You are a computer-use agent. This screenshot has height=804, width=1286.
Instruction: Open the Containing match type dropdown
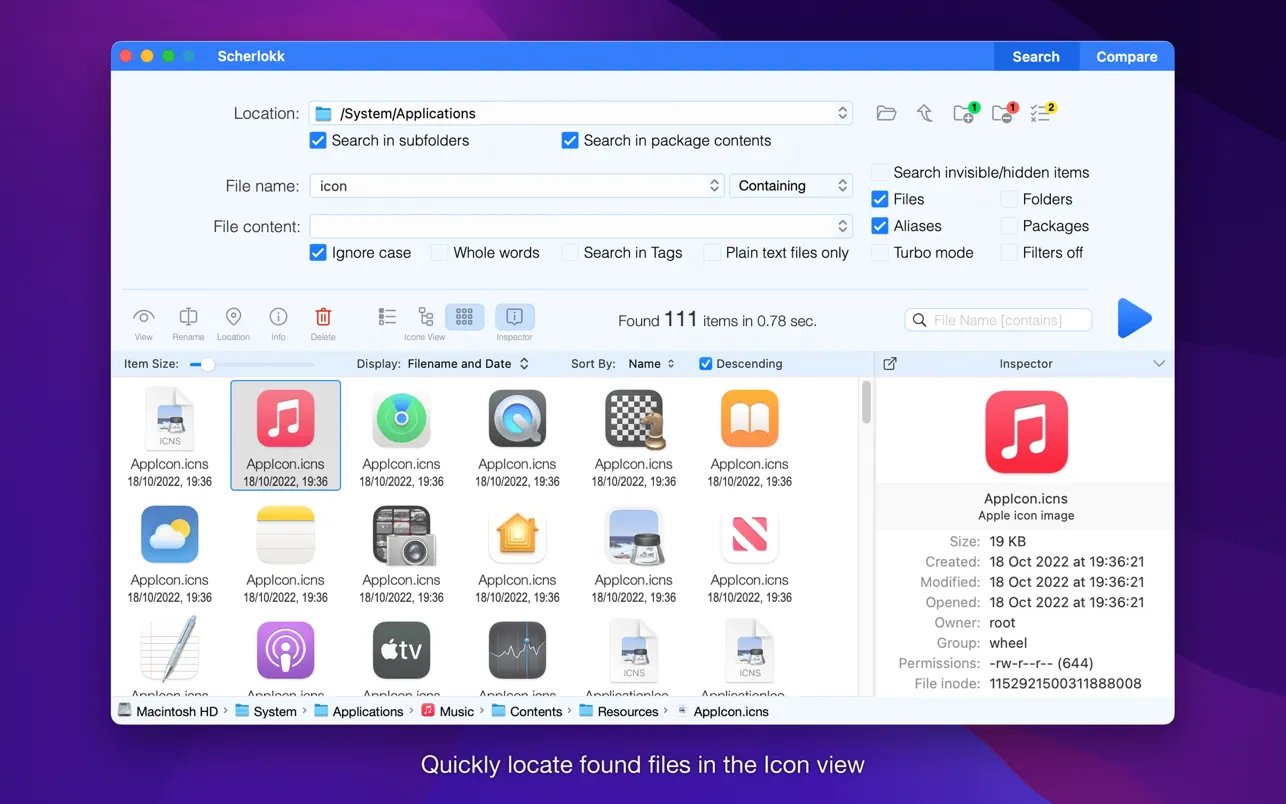click(x=790, y=186)
